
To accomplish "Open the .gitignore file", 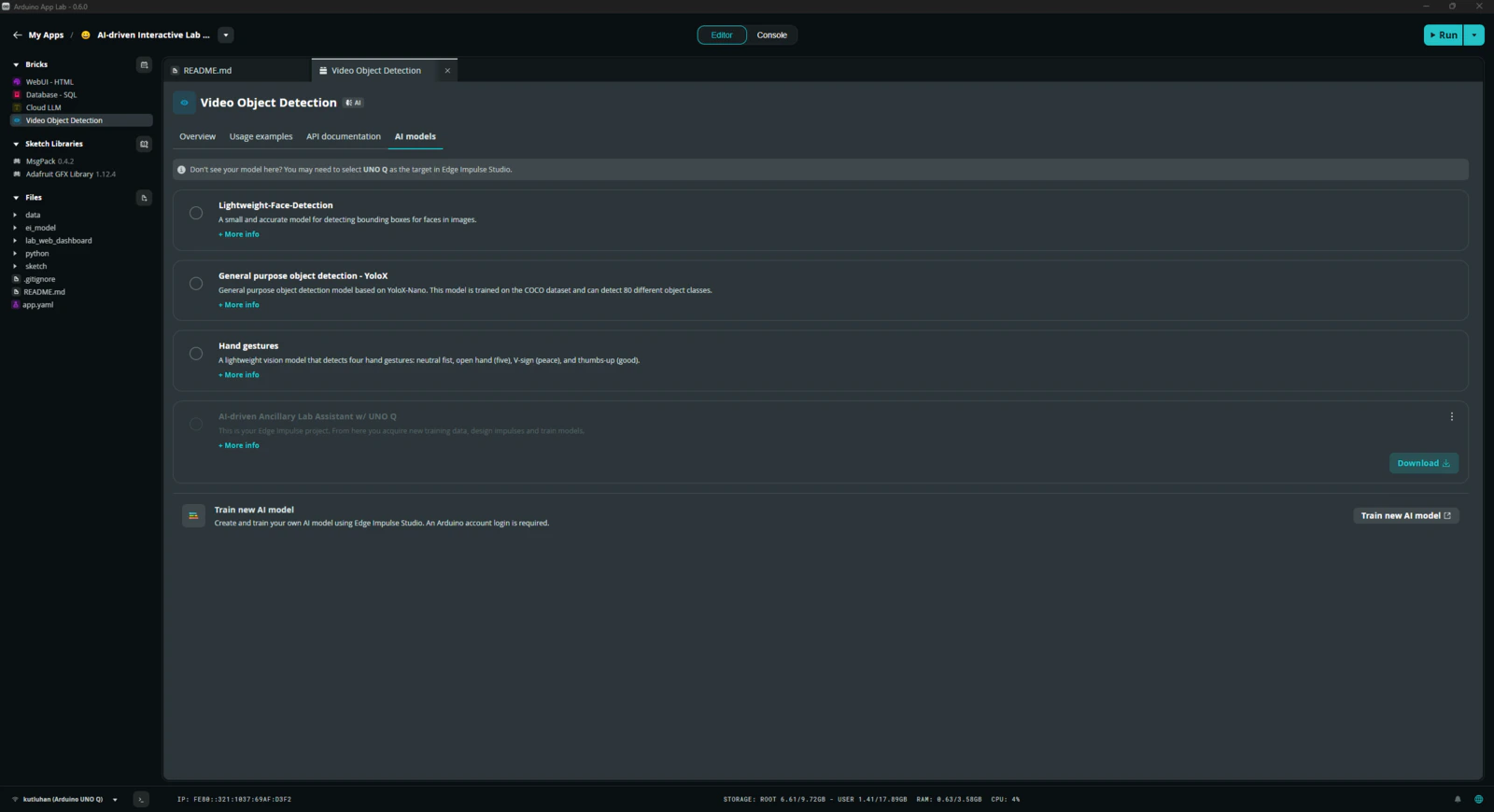I will 39,279.
